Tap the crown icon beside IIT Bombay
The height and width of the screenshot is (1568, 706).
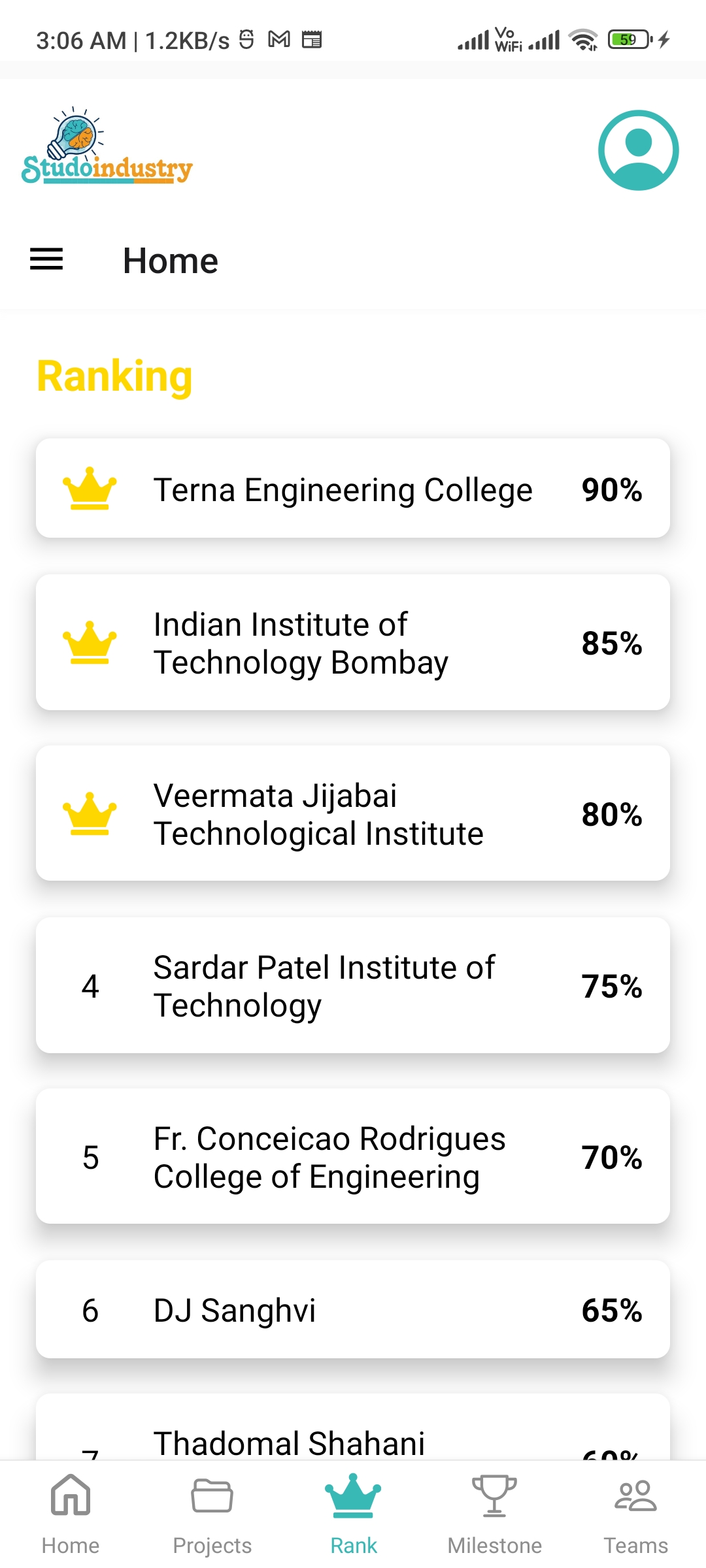pyautogui.click(x=90, y=642)
